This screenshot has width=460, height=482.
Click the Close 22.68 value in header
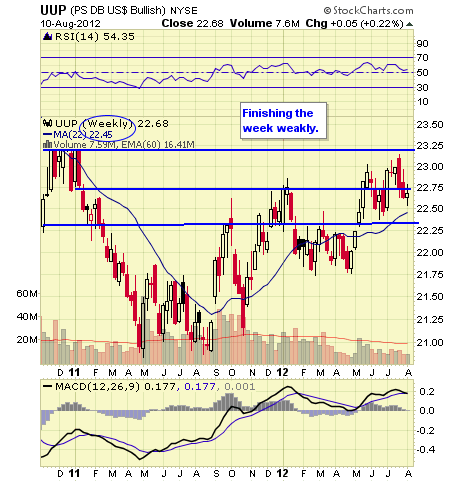192,23
